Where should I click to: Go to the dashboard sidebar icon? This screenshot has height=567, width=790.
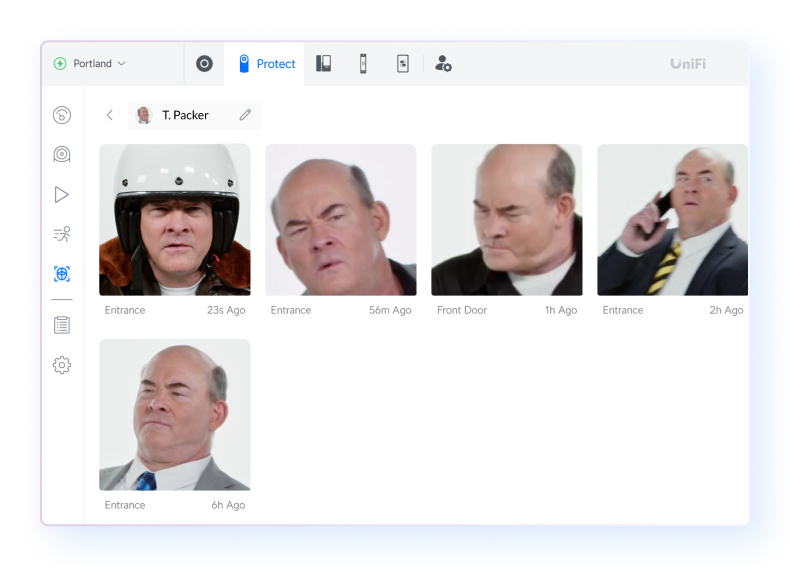(x=62, y=115)
